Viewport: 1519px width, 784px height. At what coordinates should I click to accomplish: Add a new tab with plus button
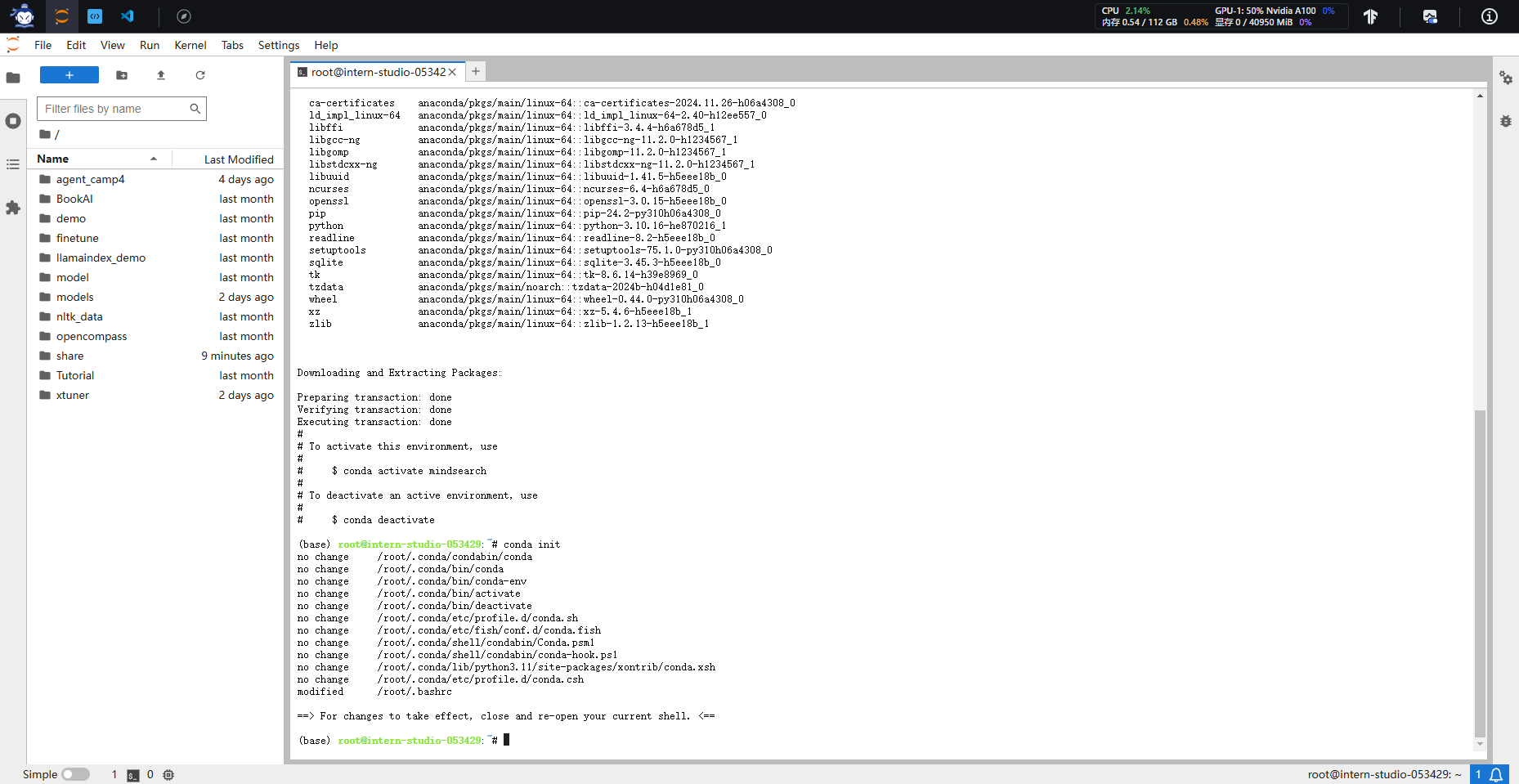tap(476, 72)
